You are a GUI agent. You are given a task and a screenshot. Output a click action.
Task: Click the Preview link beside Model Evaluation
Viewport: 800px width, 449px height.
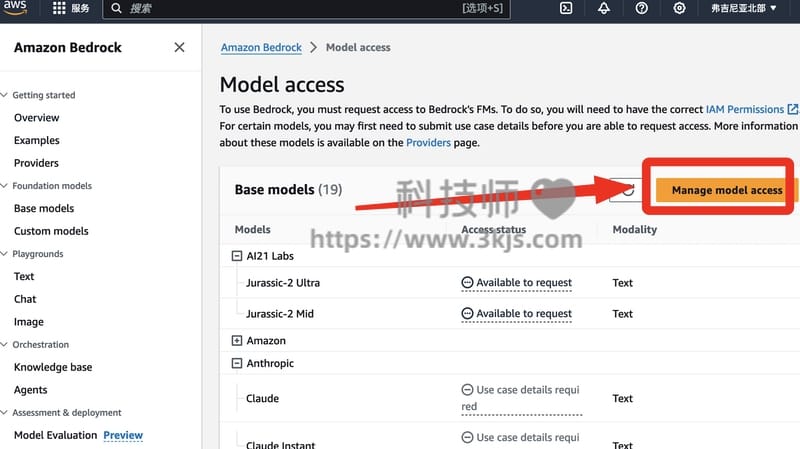click(123, 435)
